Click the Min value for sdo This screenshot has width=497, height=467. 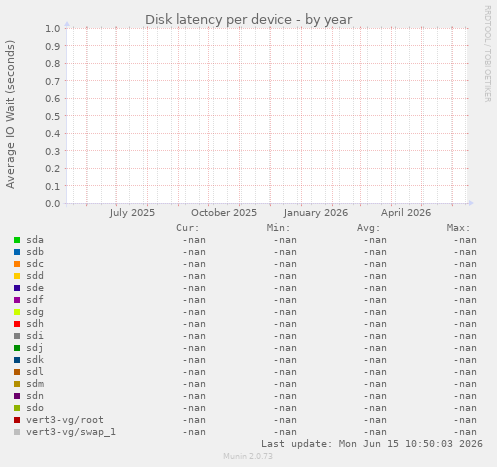point(285,408)
